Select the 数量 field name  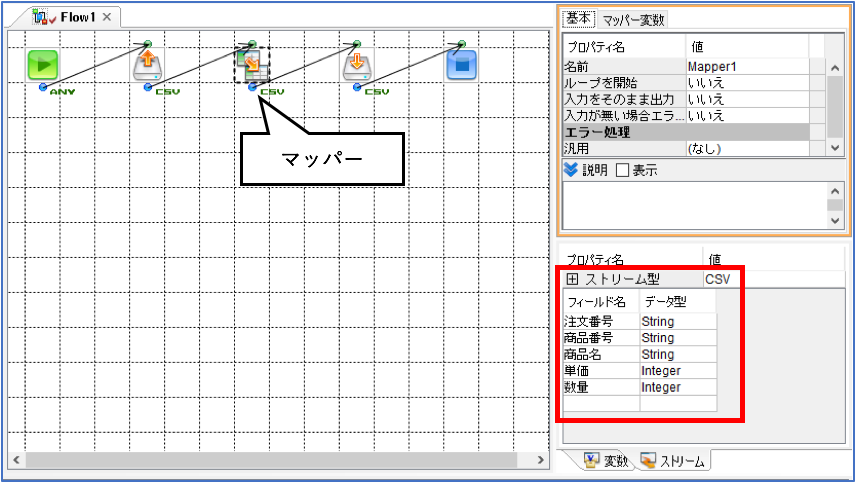tap(577, 387)
